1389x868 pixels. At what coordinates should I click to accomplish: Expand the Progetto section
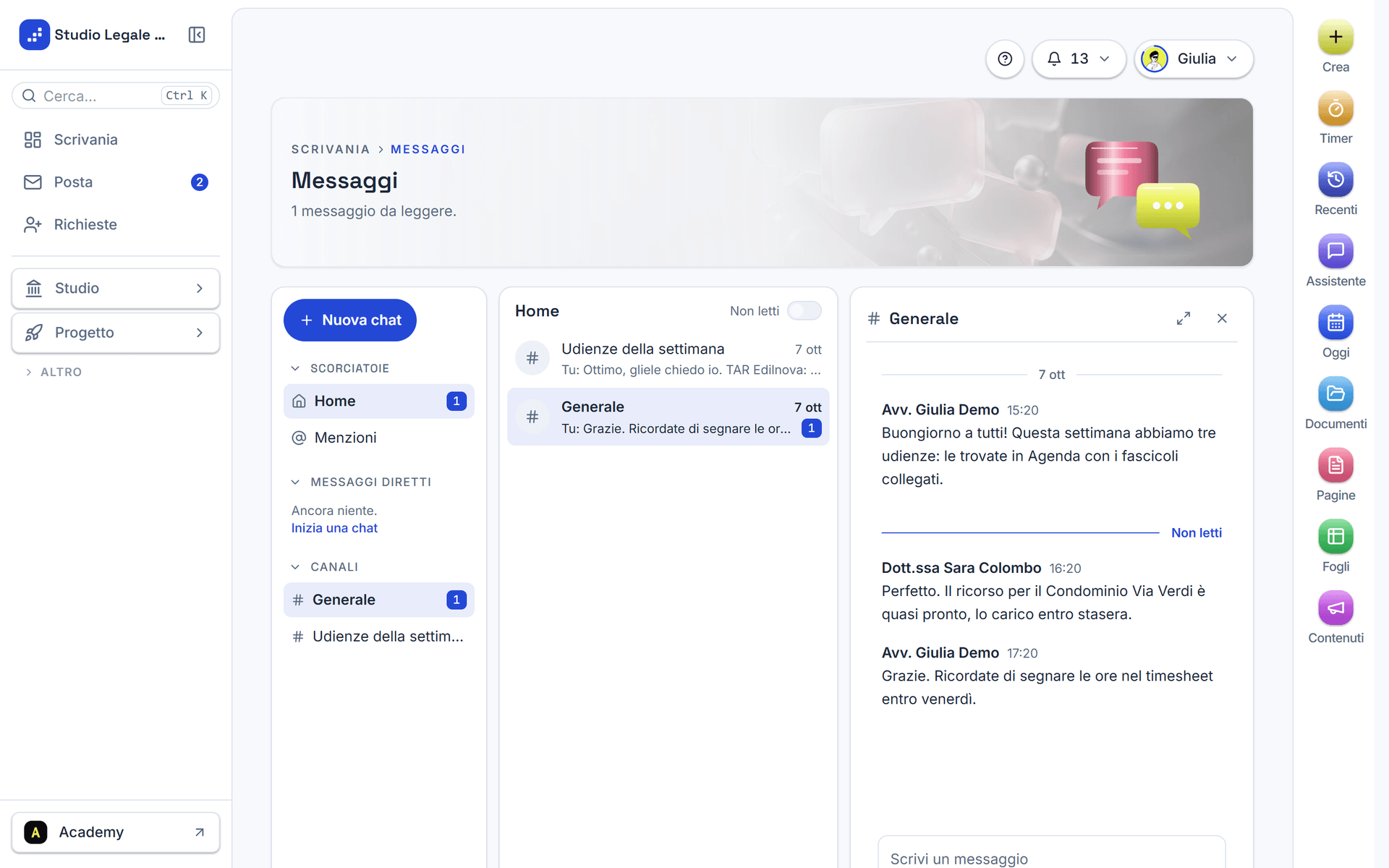pyautogui.click(x=116, y=333)
